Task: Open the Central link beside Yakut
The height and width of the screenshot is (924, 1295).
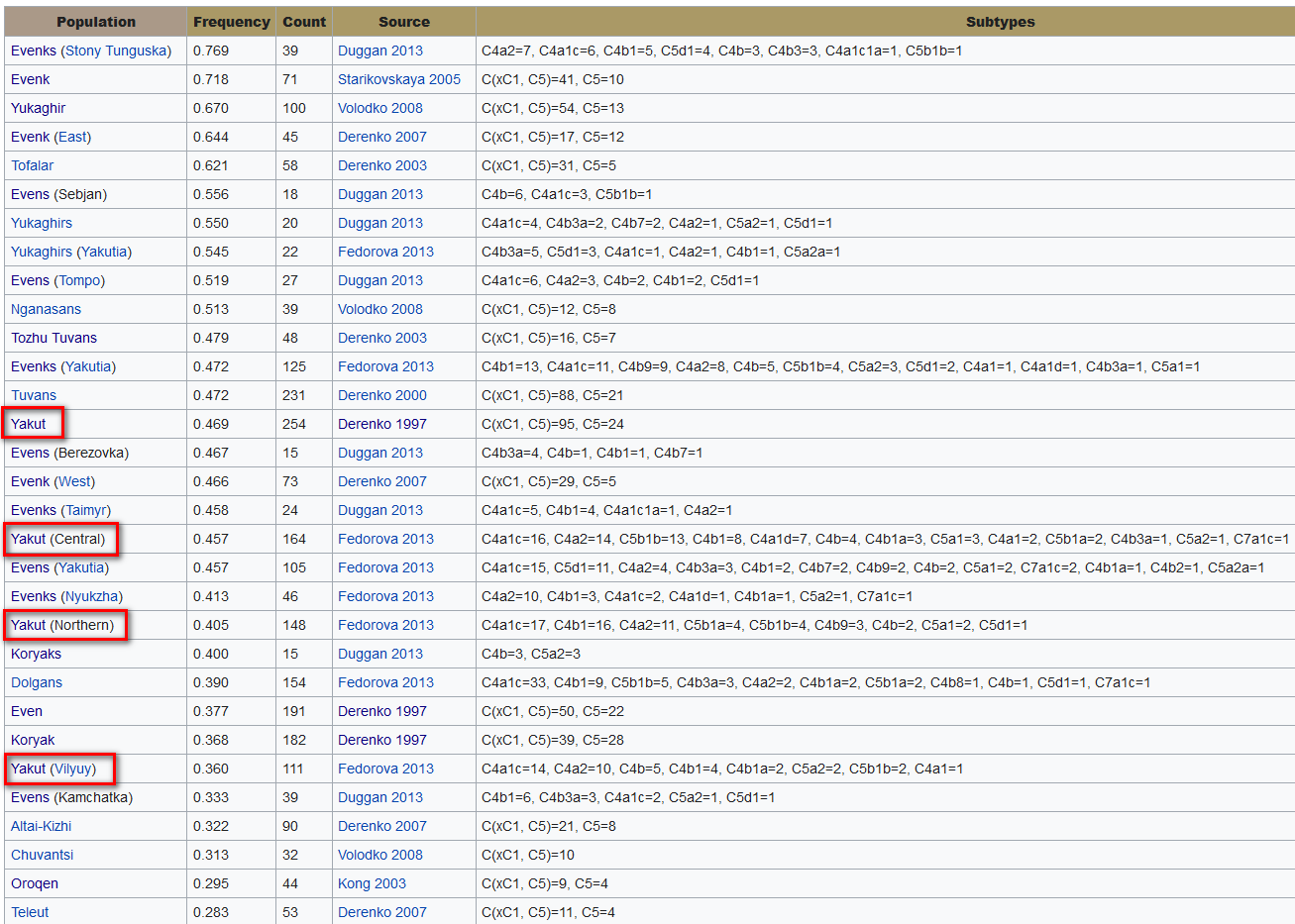Action: point(77,539)
